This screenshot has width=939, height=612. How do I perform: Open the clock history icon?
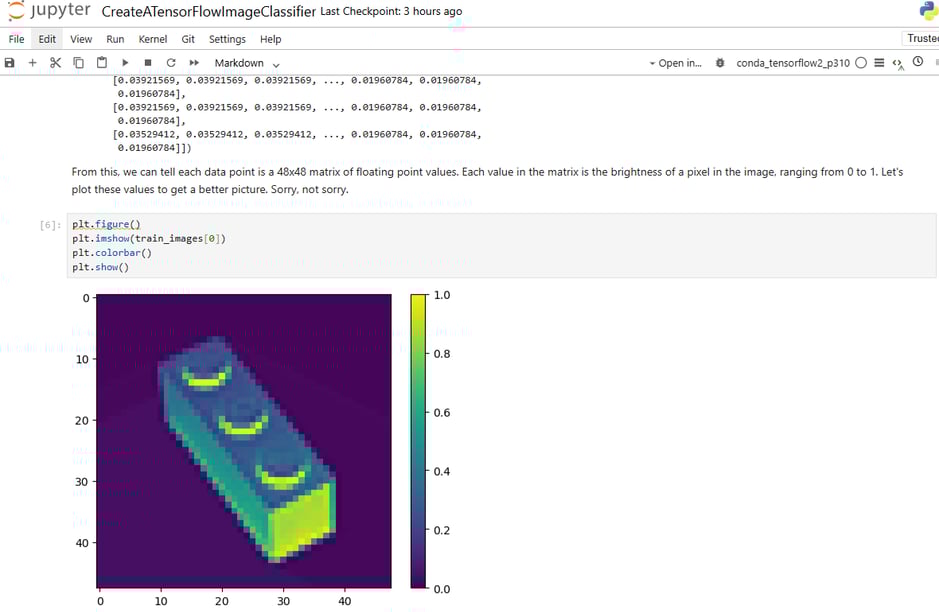click(x=918, y=62)
